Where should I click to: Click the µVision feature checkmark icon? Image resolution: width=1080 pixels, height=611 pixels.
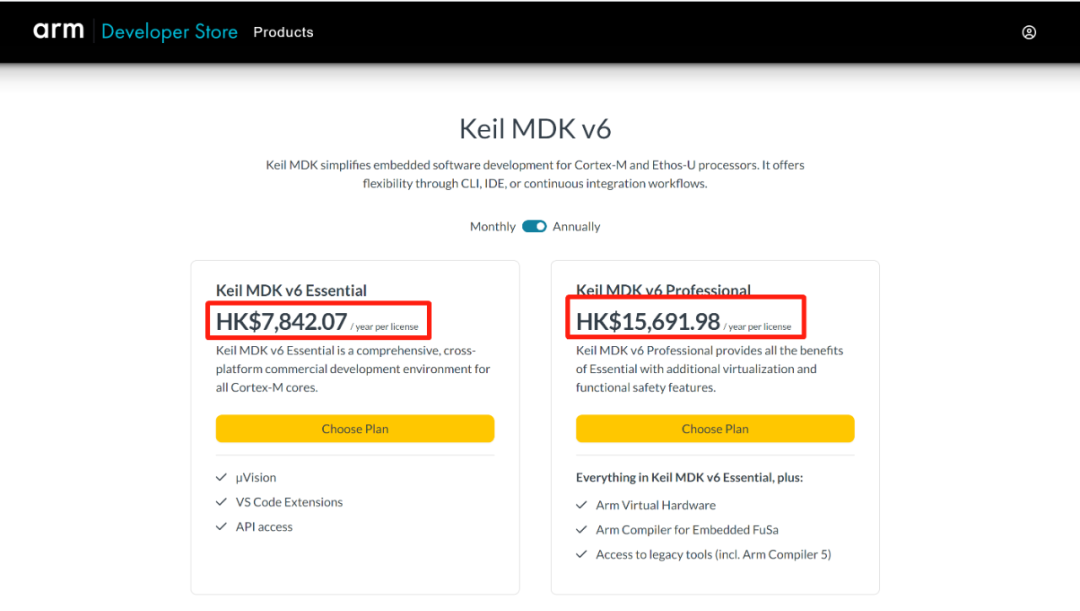tap(221, 478)
